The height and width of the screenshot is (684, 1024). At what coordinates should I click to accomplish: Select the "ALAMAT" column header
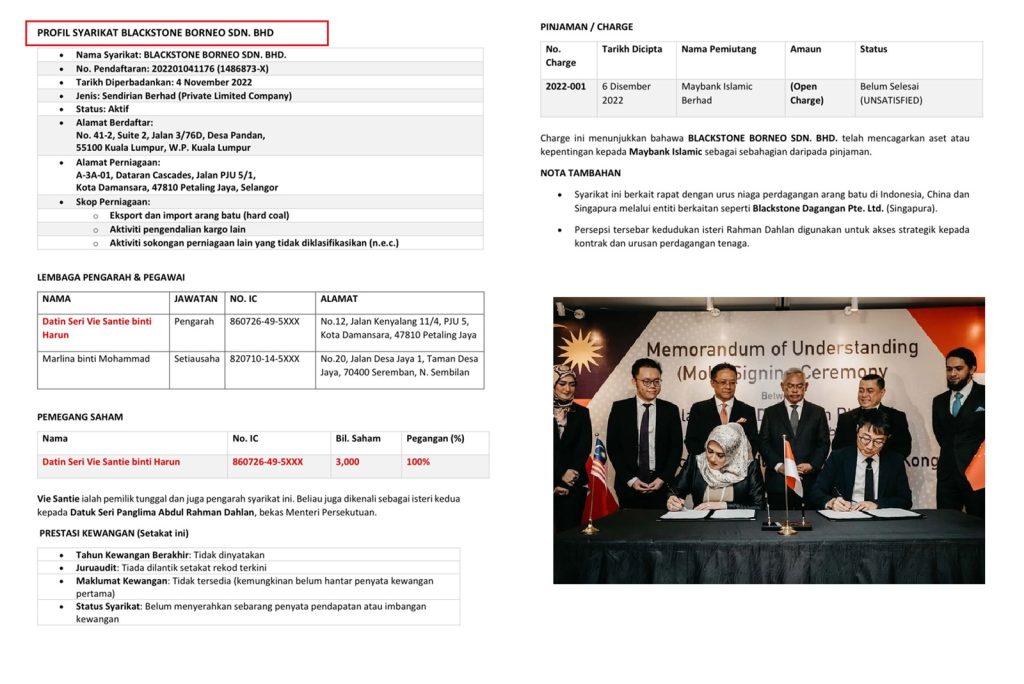pyautogui.click(x=339, y=299)
